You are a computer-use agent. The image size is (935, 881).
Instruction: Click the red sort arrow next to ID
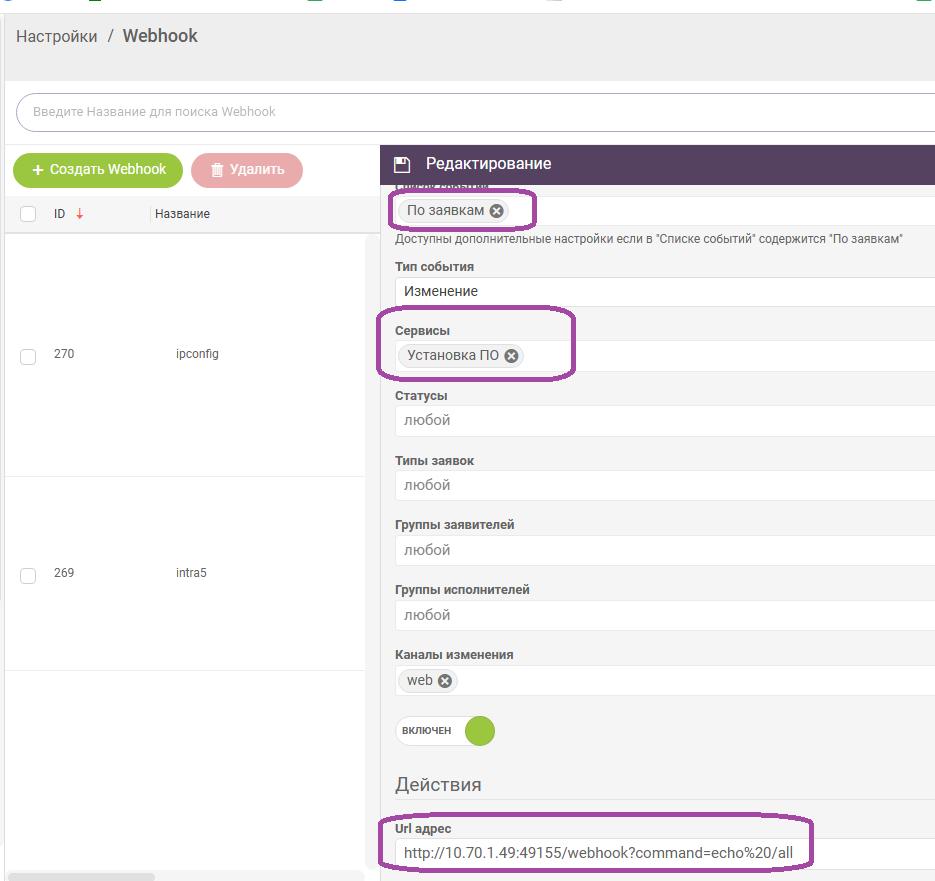point(80,214)
